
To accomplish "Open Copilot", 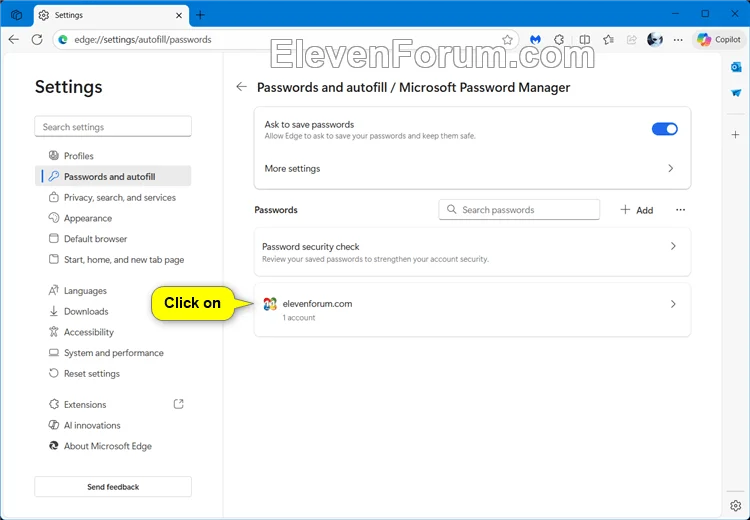I will (x=718, y=40).
